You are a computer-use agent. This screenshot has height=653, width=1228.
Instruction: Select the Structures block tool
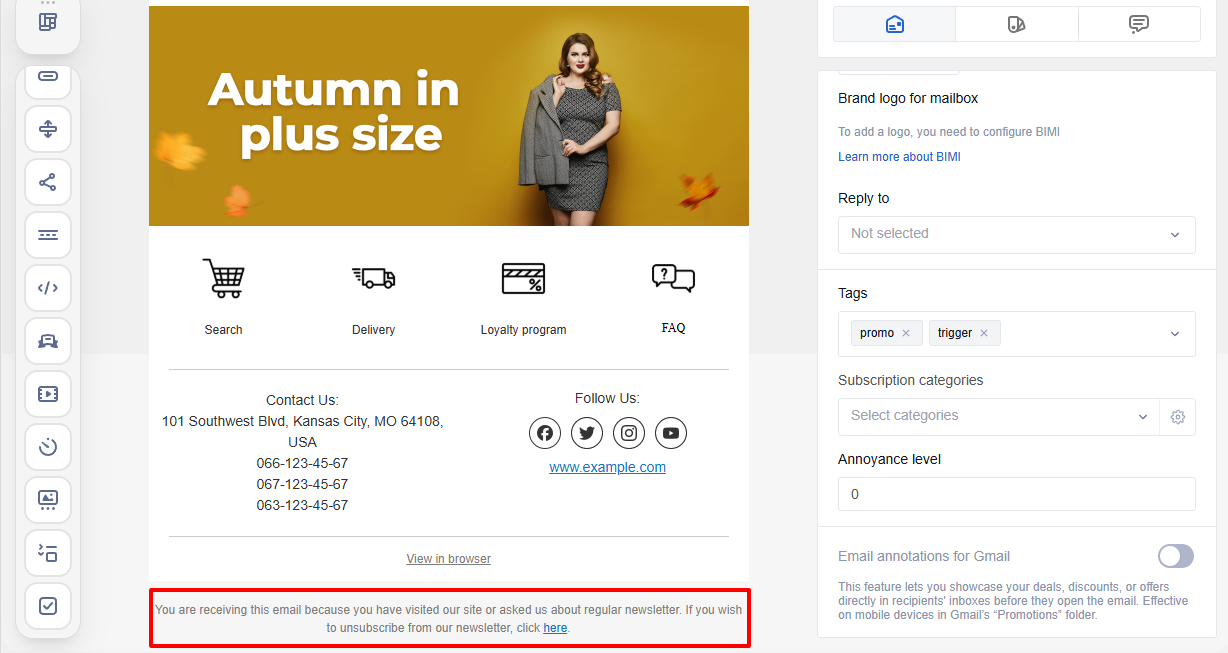(x=47, y=22)
